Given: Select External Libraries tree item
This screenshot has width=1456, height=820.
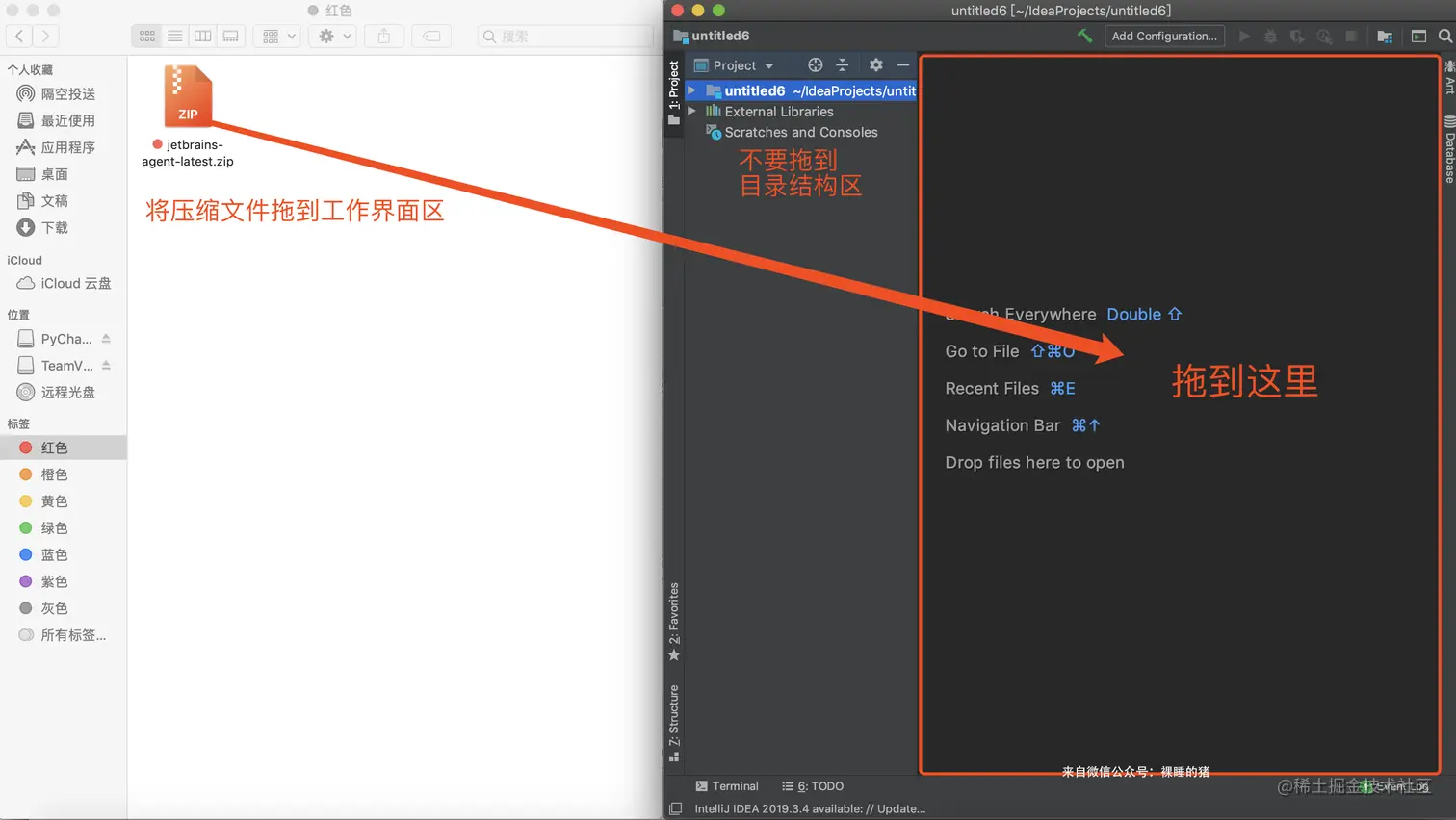Looking at the screenshot, I should pos(778,112).
